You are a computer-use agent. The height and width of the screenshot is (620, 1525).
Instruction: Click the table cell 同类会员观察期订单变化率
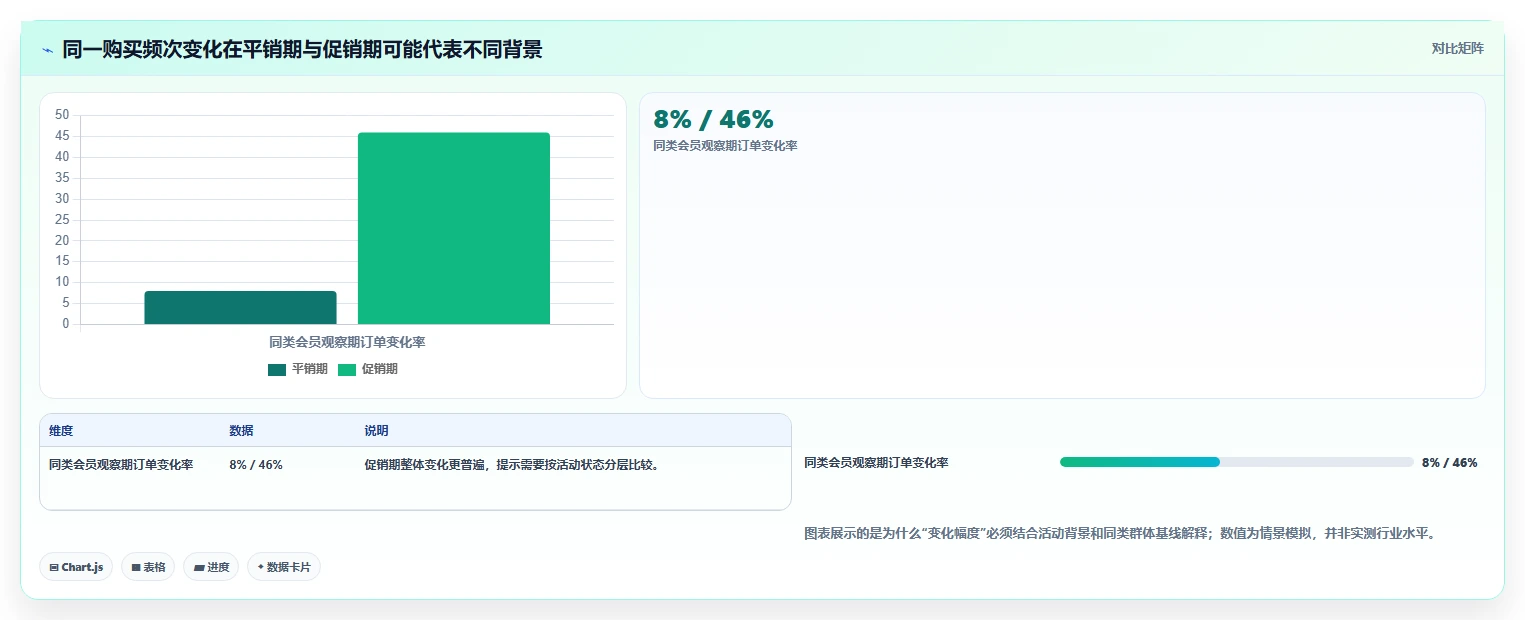click(121, 464)
